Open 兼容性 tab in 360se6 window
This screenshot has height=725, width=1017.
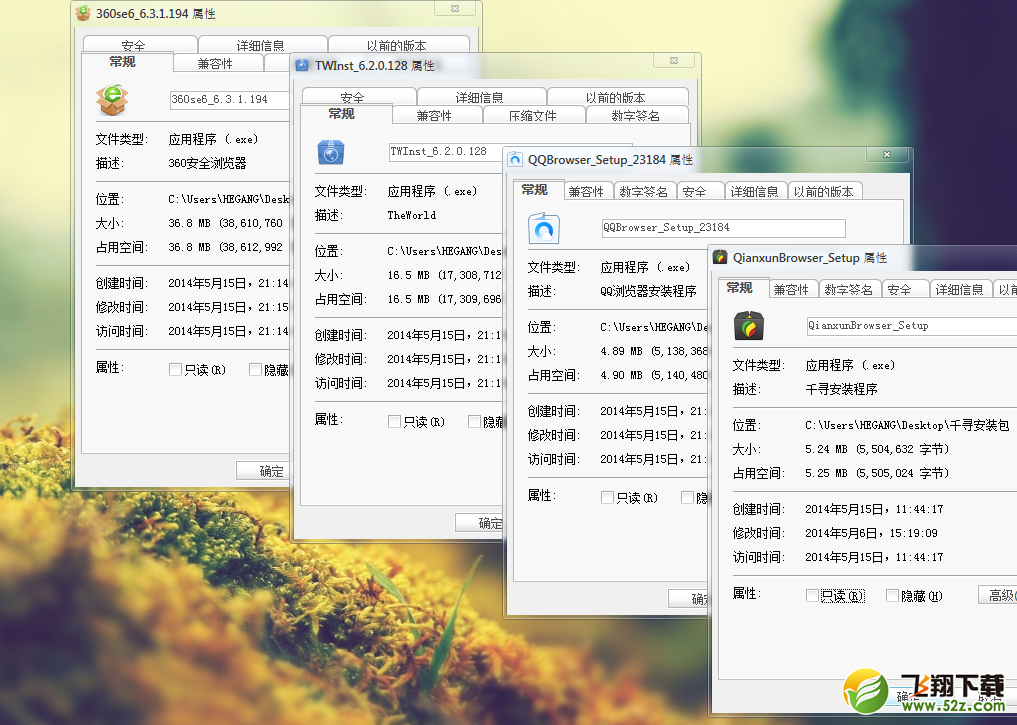coord(218,63)
